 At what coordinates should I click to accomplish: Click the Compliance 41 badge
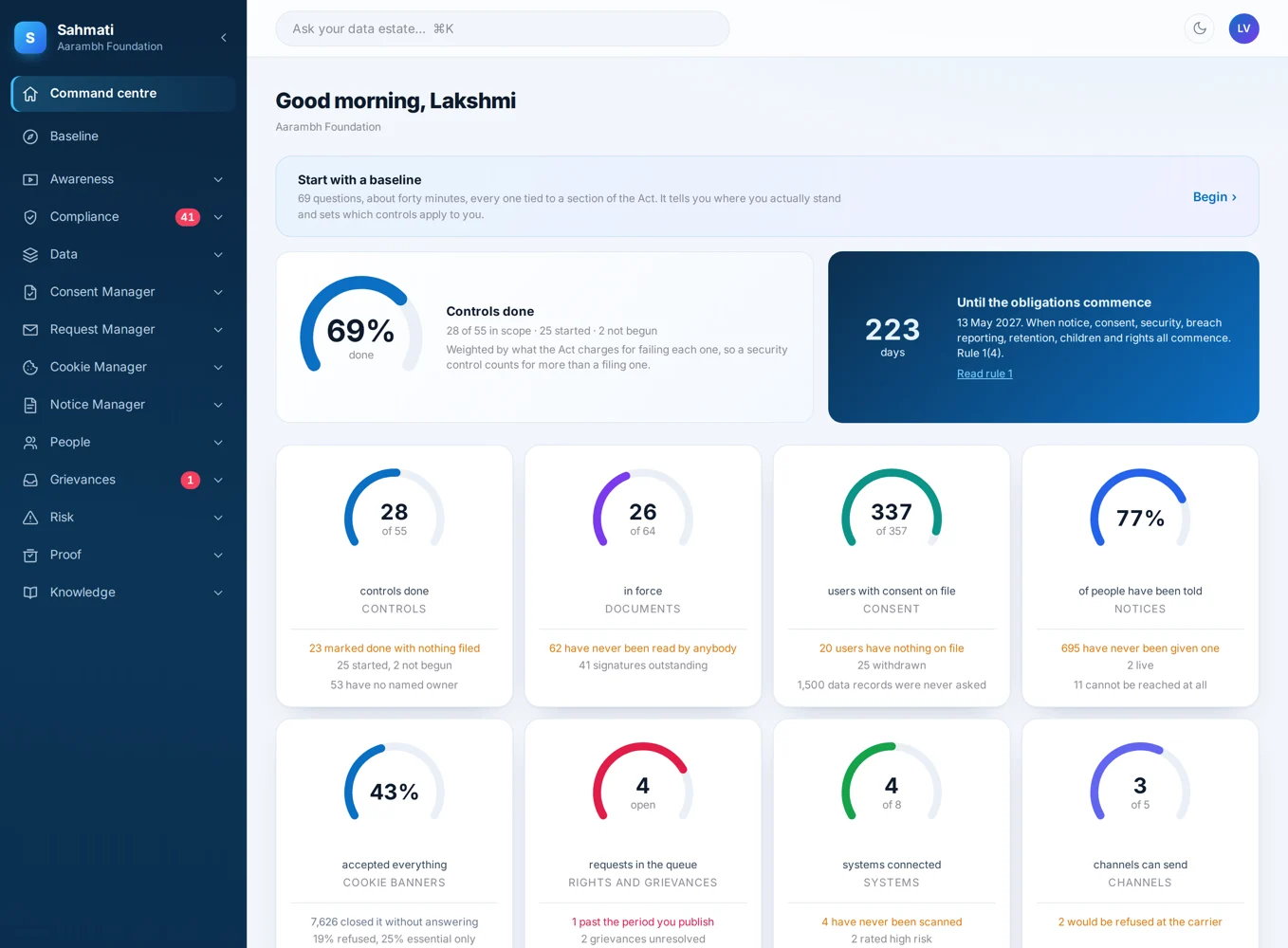click(188, 217)
